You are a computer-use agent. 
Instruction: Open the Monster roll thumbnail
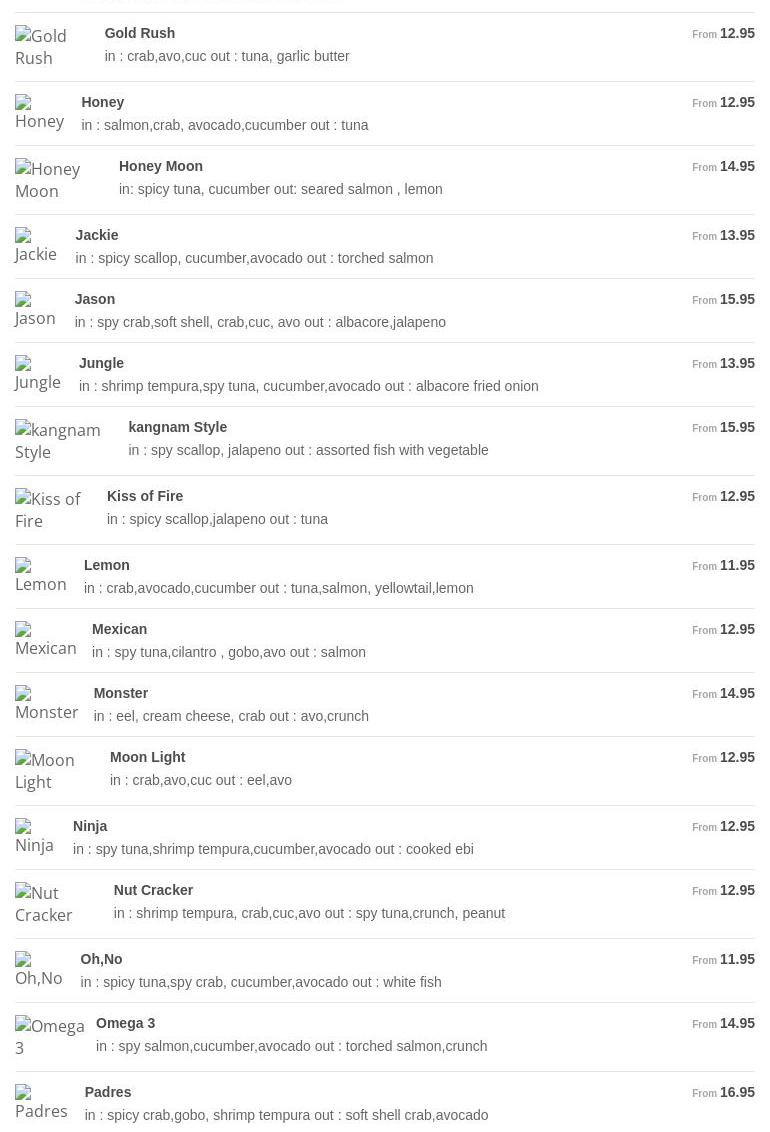[46, 704]
